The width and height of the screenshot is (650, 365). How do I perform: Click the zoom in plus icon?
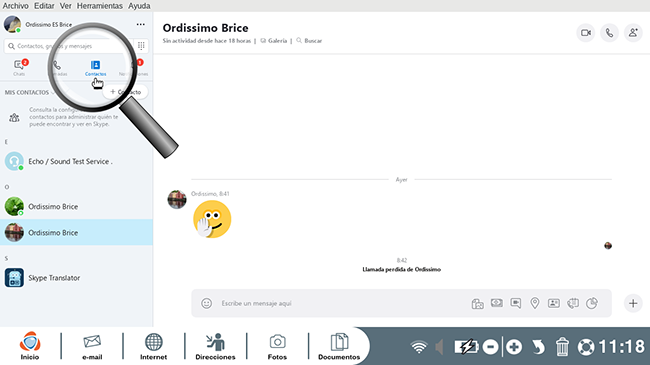[x=514, y=347]
